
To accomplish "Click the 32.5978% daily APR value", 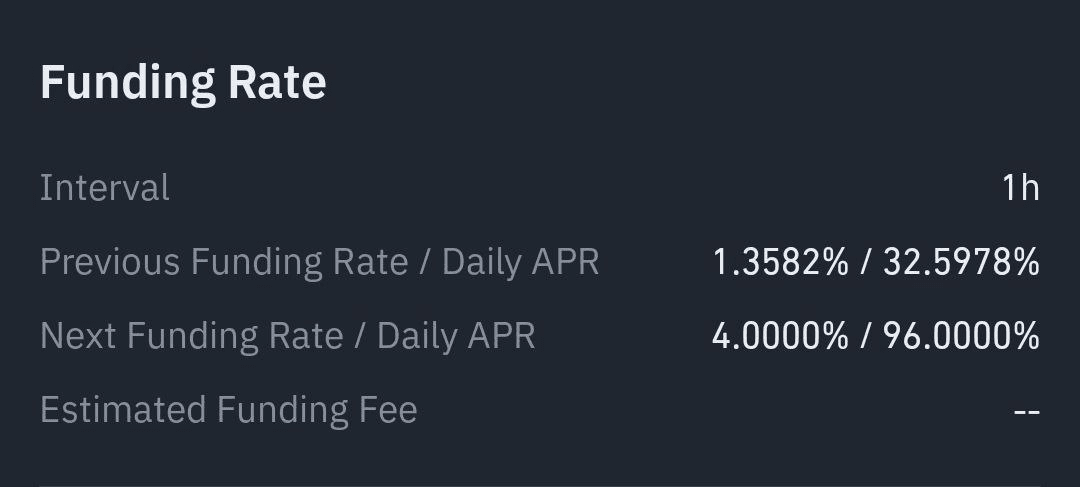I will [961, 262].
